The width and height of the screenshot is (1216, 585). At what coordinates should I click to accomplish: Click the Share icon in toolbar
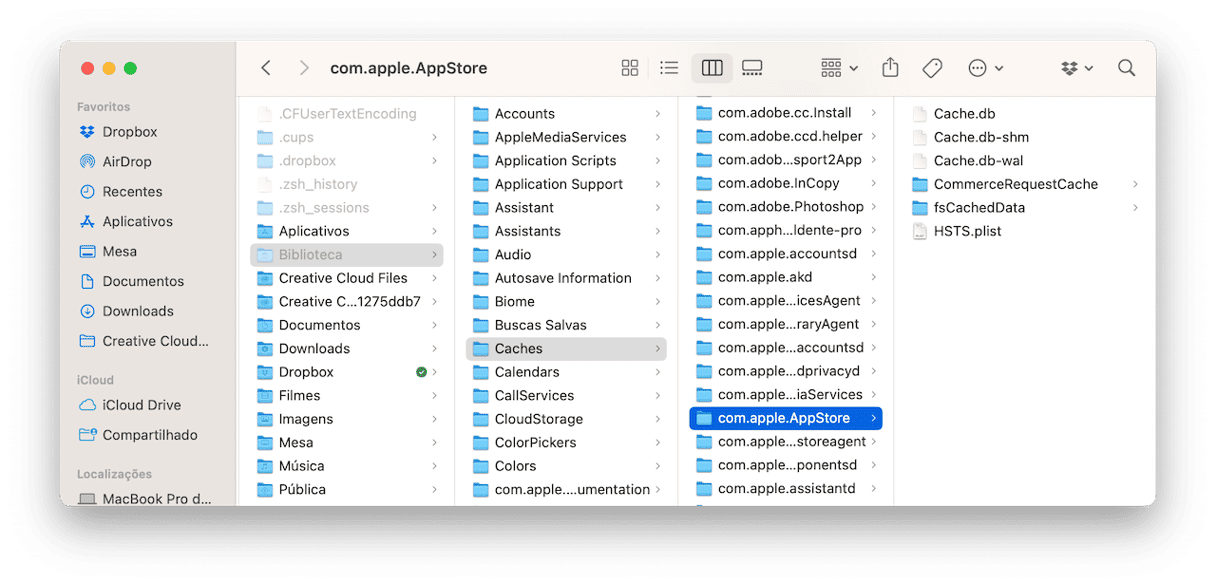click(x=890, y=67)
